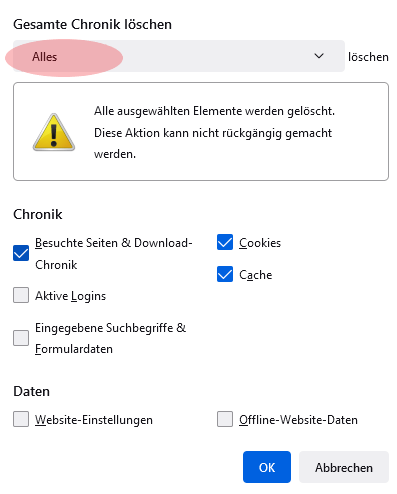Click the Cookies label text
This screenshot has height=494, width=397.
point(260,243)
